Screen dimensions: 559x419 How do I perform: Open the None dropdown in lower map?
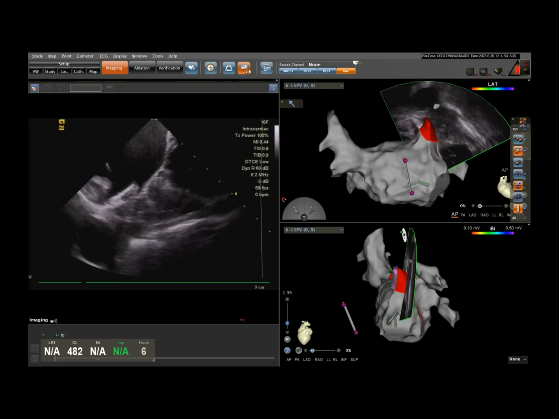(x=518, y=359)
